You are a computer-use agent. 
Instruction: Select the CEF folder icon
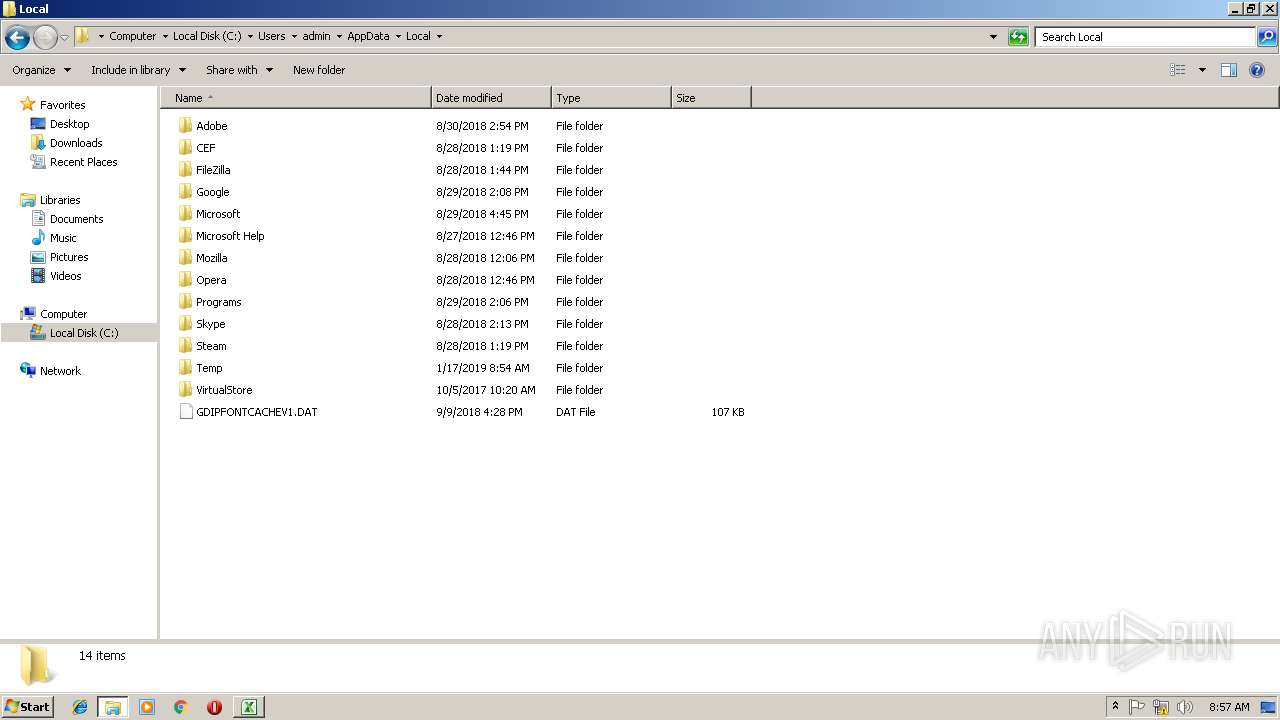185,148
